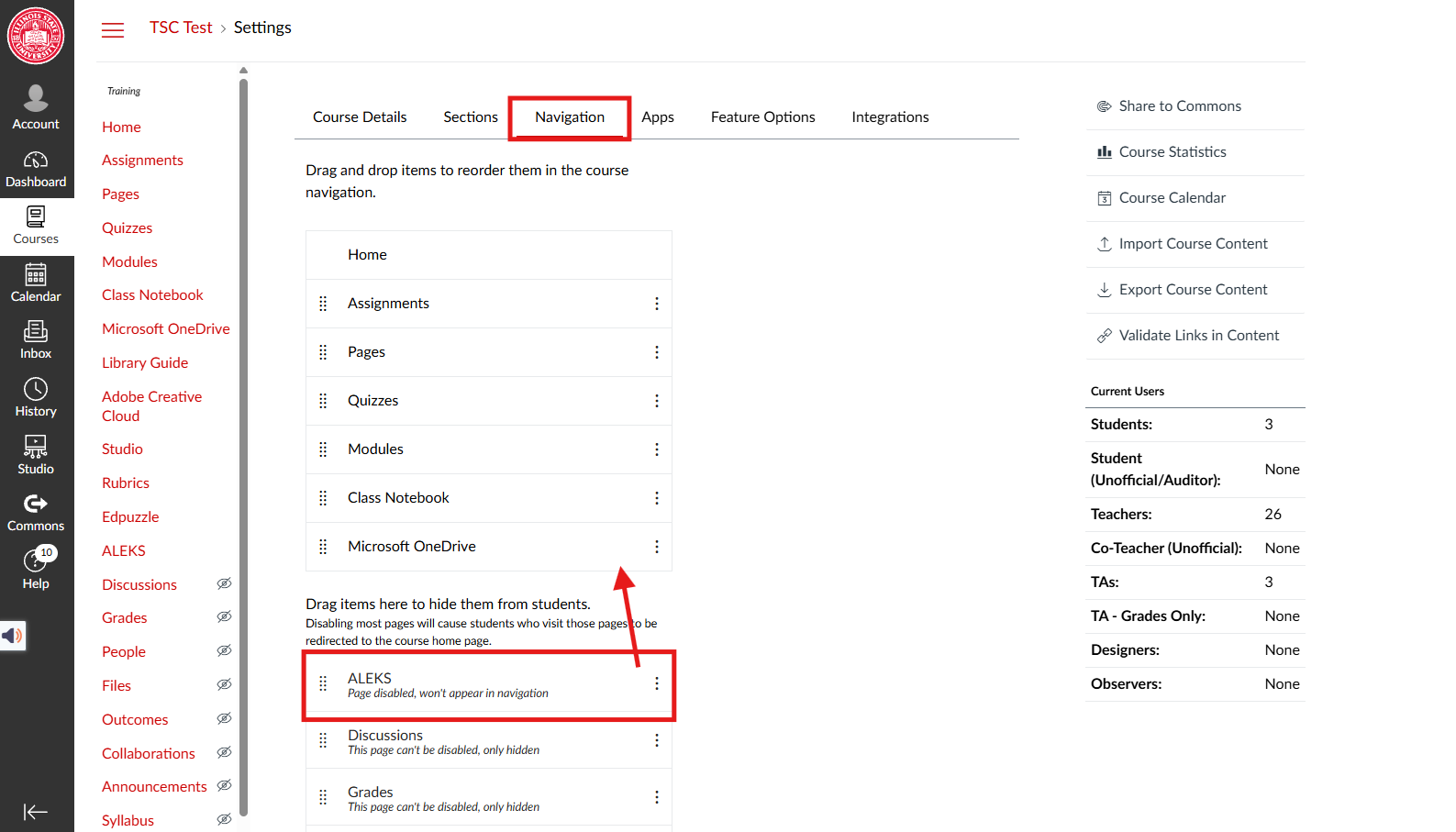
Task: Click Import Course Content link
Action: [1193, 244]
